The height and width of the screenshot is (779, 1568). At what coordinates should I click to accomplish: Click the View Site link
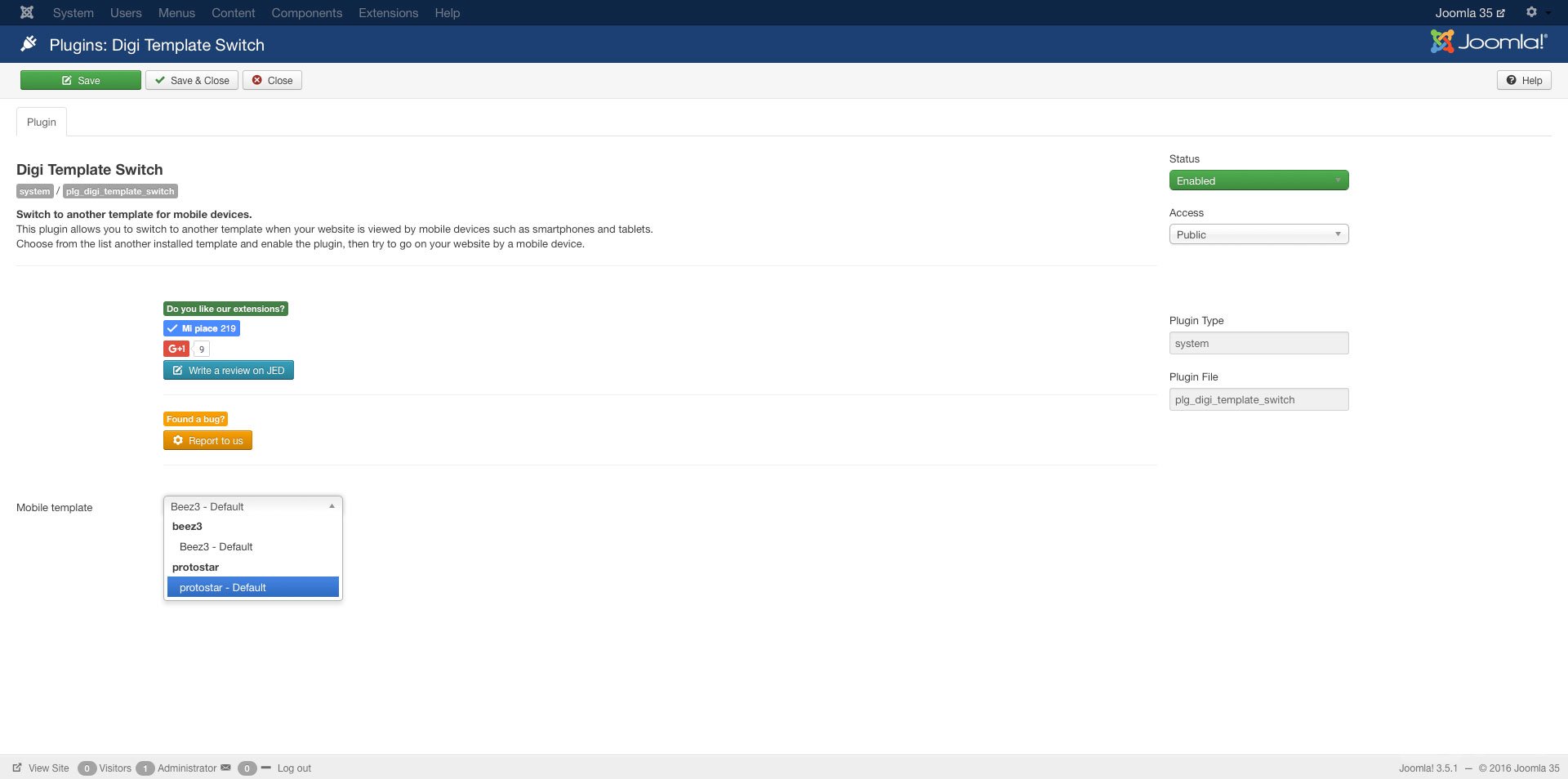click(x=48, y=768)
